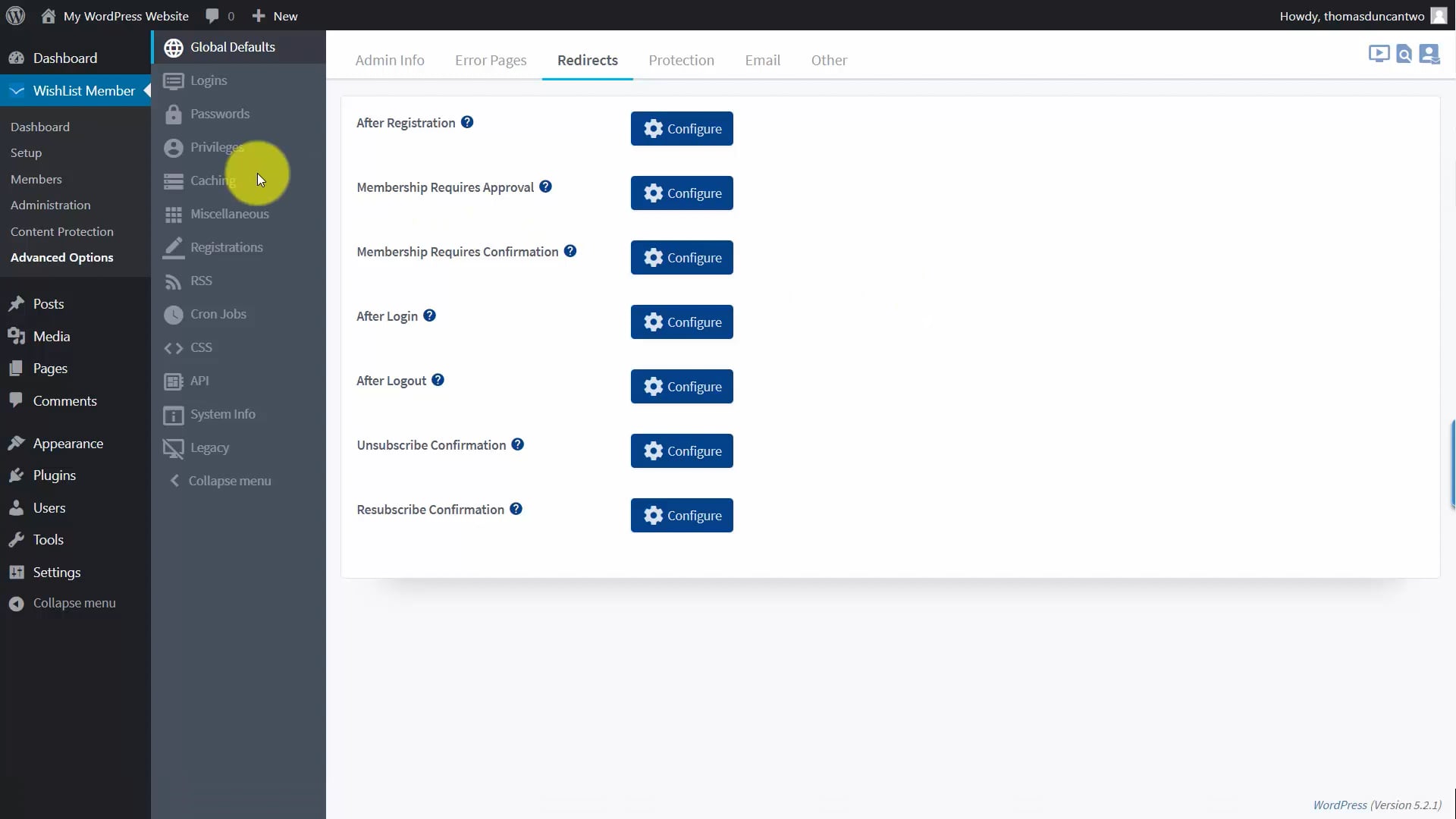
Task: Click the Caching icon in plugin menu
Action: [174, 180]
